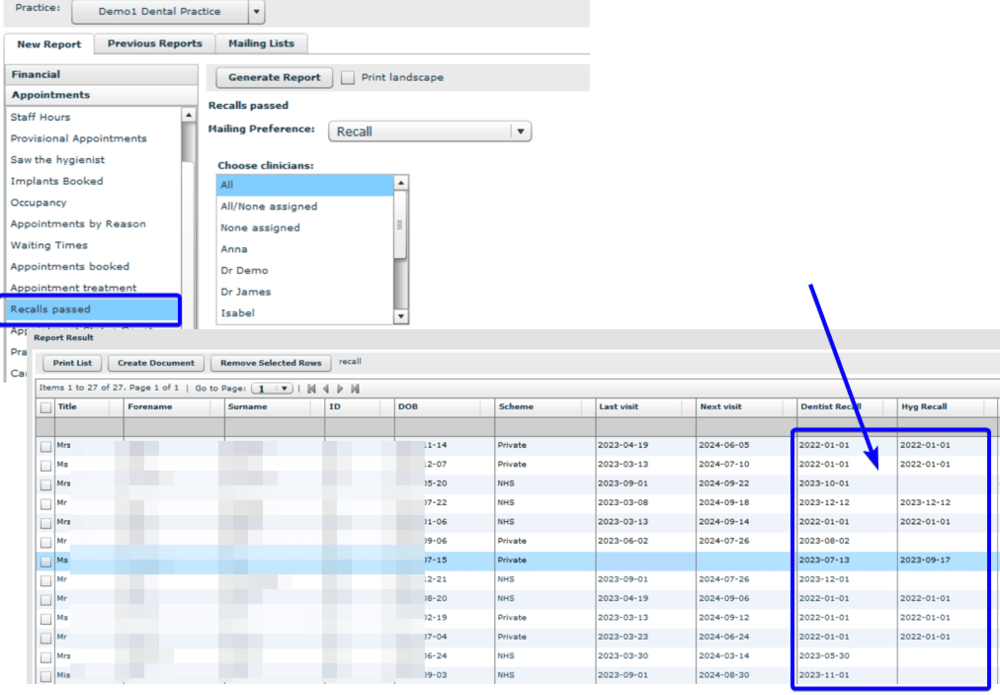Enable Print landscape checkbox

click(x=348, y=78)
